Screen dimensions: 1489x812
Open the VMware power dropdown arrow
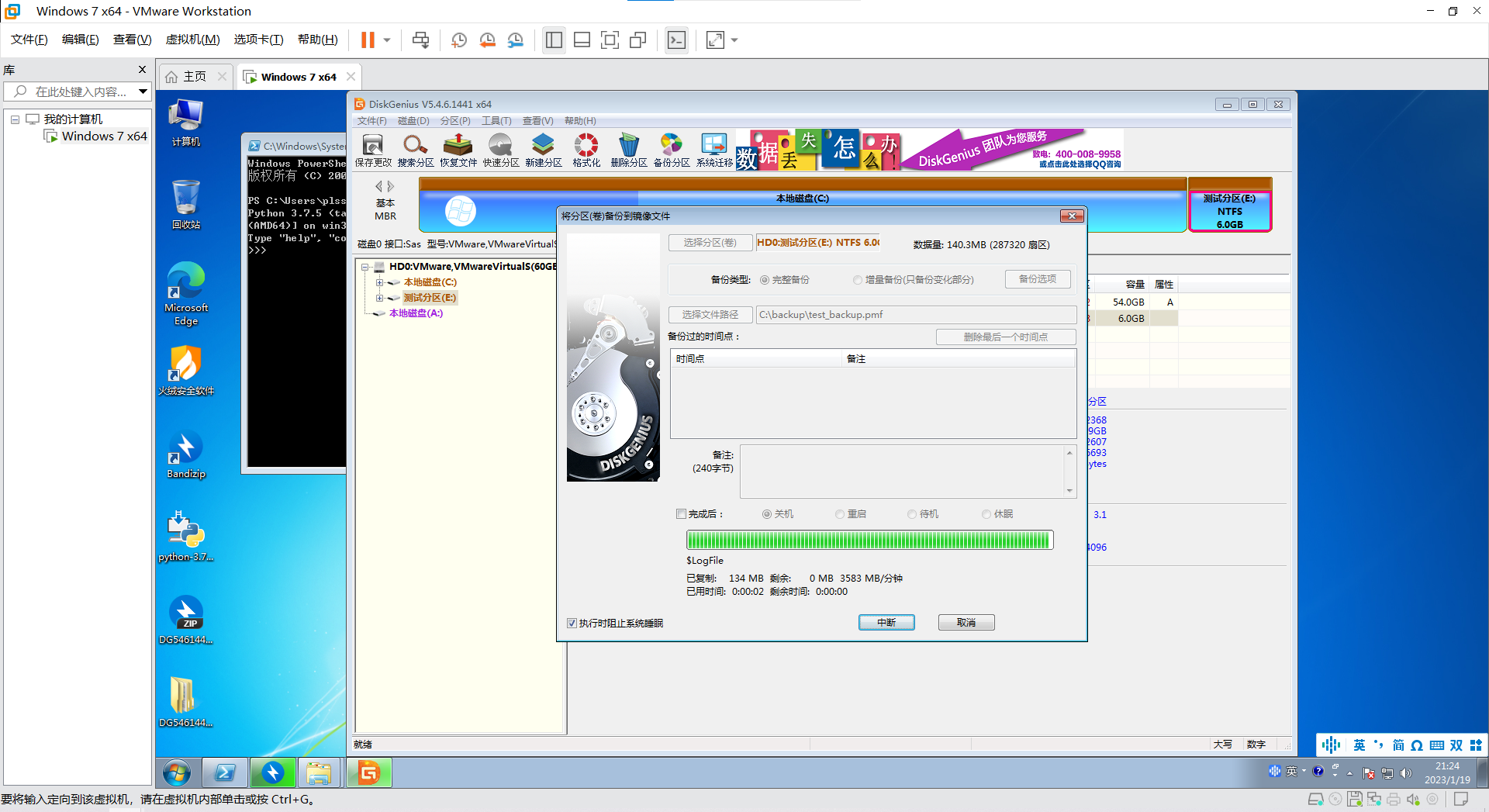[387, 40]
